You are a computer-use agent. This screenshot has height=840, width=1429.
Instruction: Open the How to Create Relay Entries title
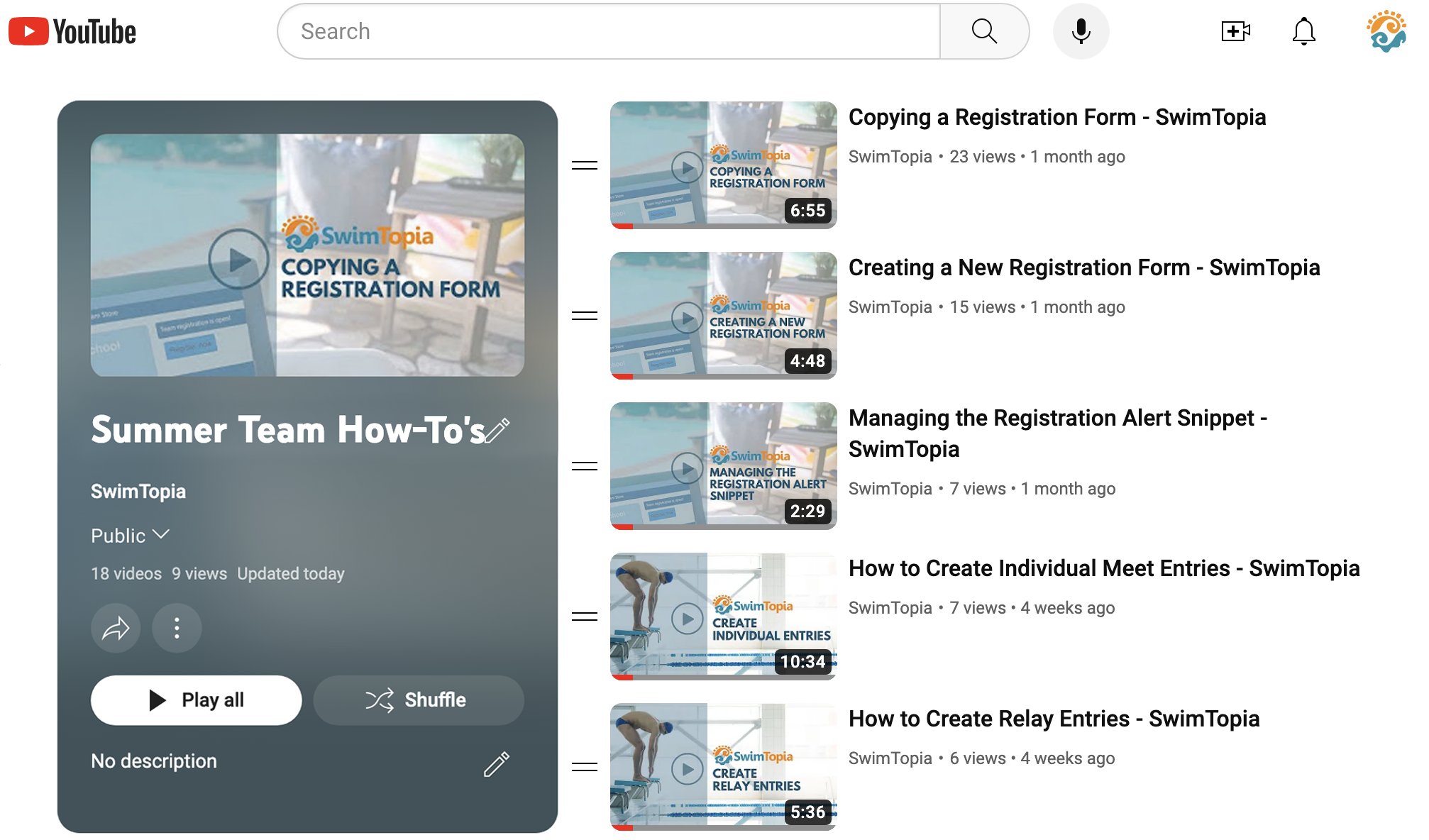coord(1054,719)
